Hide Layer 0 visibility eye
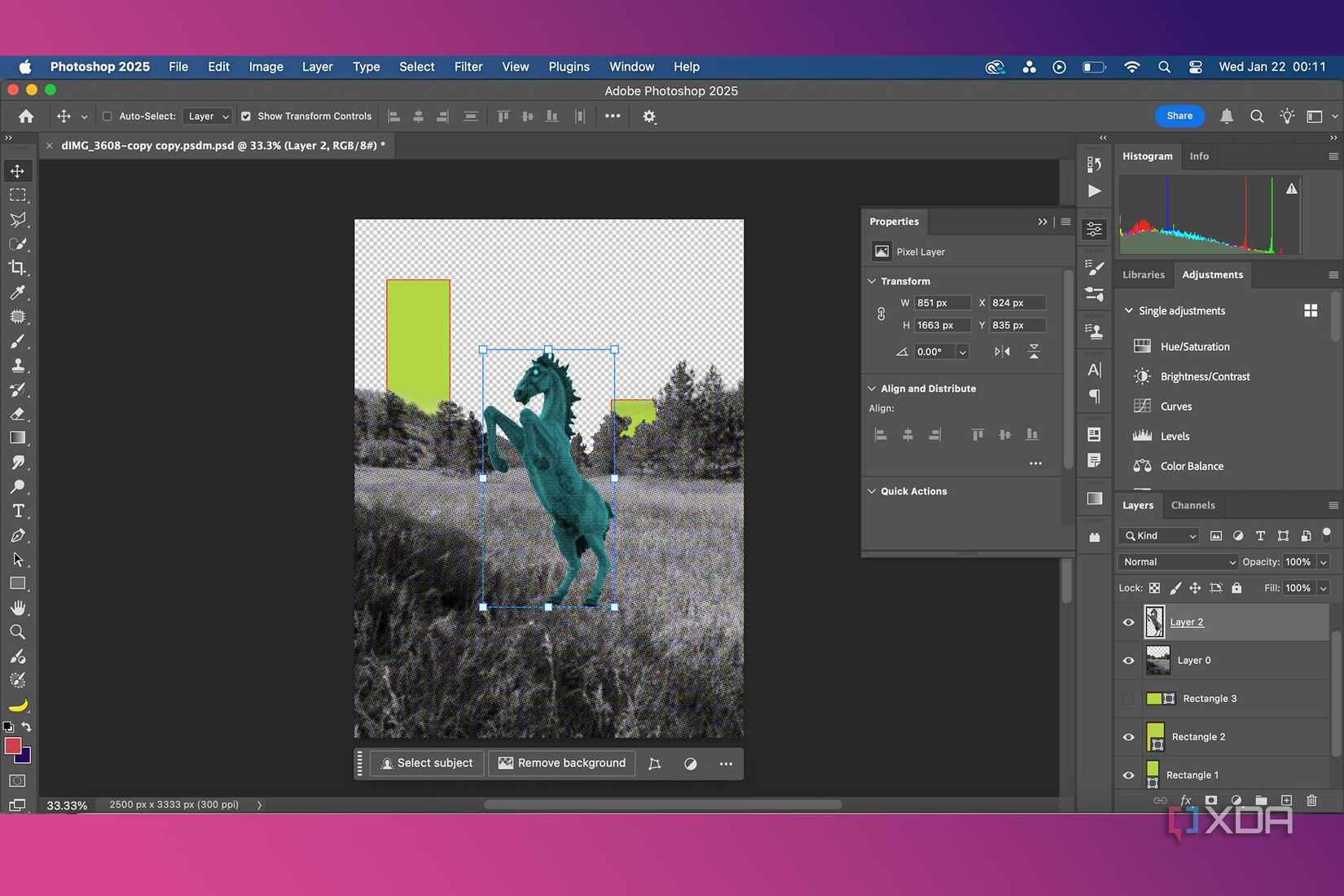 (x=1128, y=661)
